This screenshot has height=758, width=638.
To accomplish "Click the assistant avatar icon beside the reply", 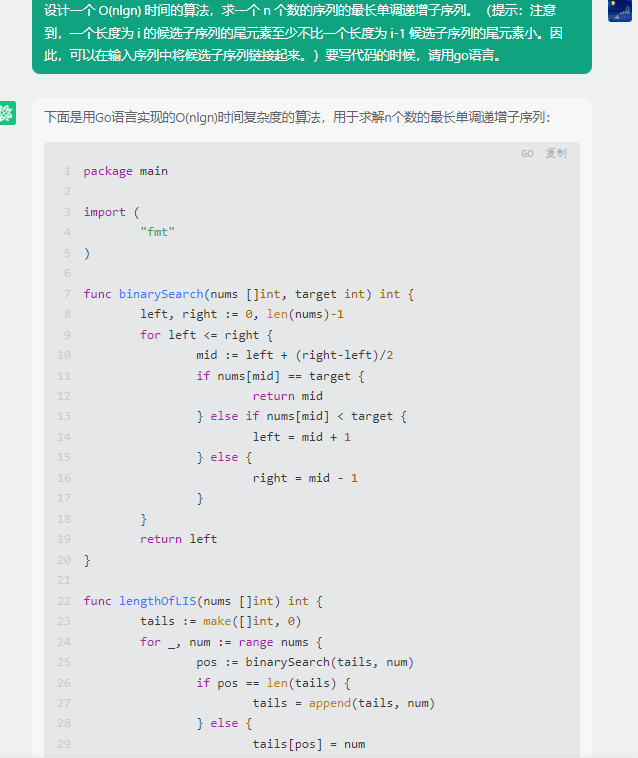I will (7, 113).
